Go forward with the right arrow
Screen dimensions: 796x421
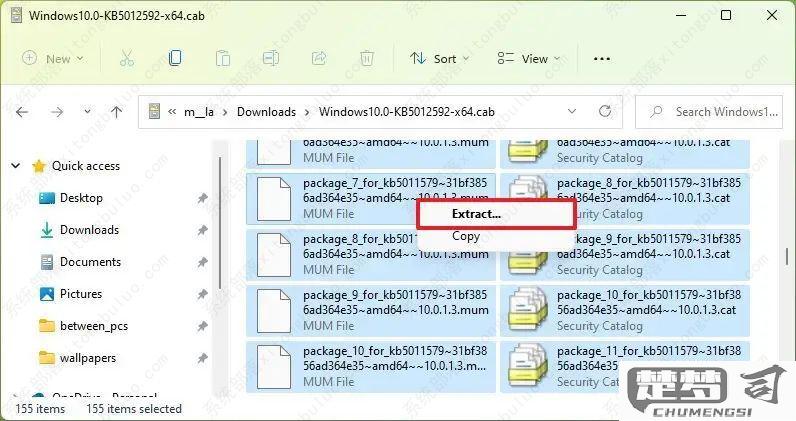pos(57,112)
